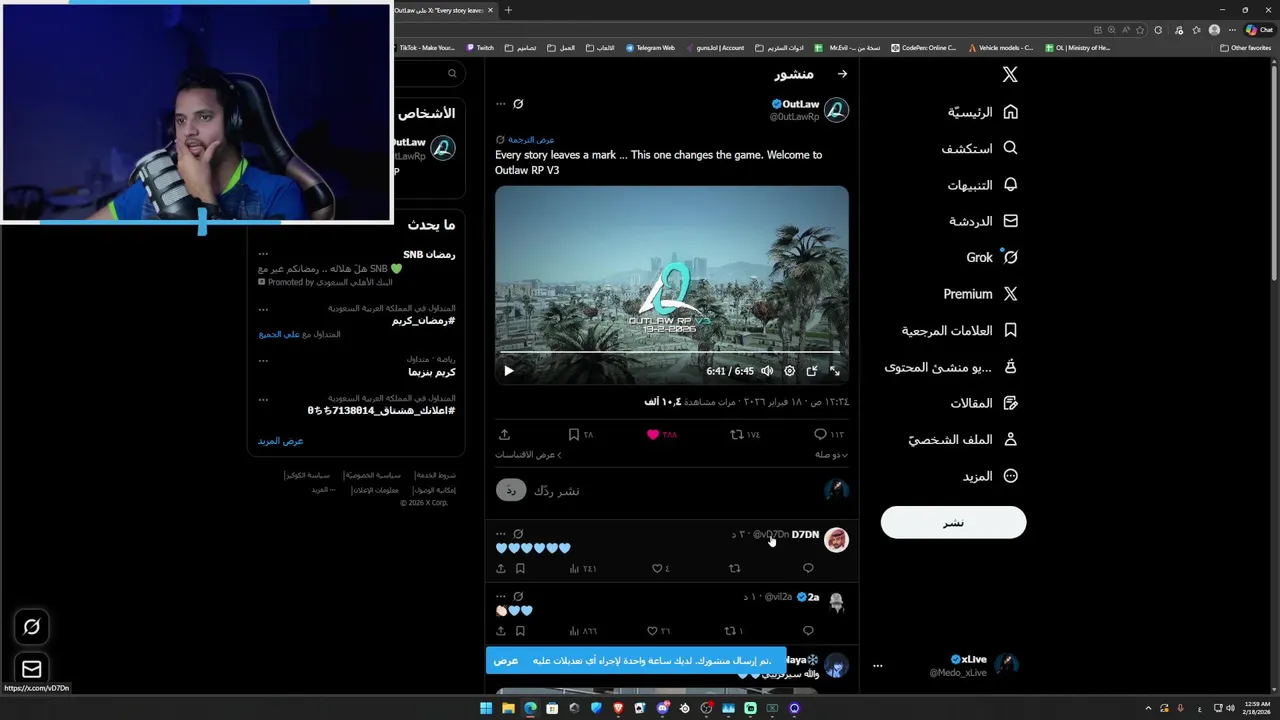
Task: Reply to D7DN comment icon
Action: (x=808, y=568)
